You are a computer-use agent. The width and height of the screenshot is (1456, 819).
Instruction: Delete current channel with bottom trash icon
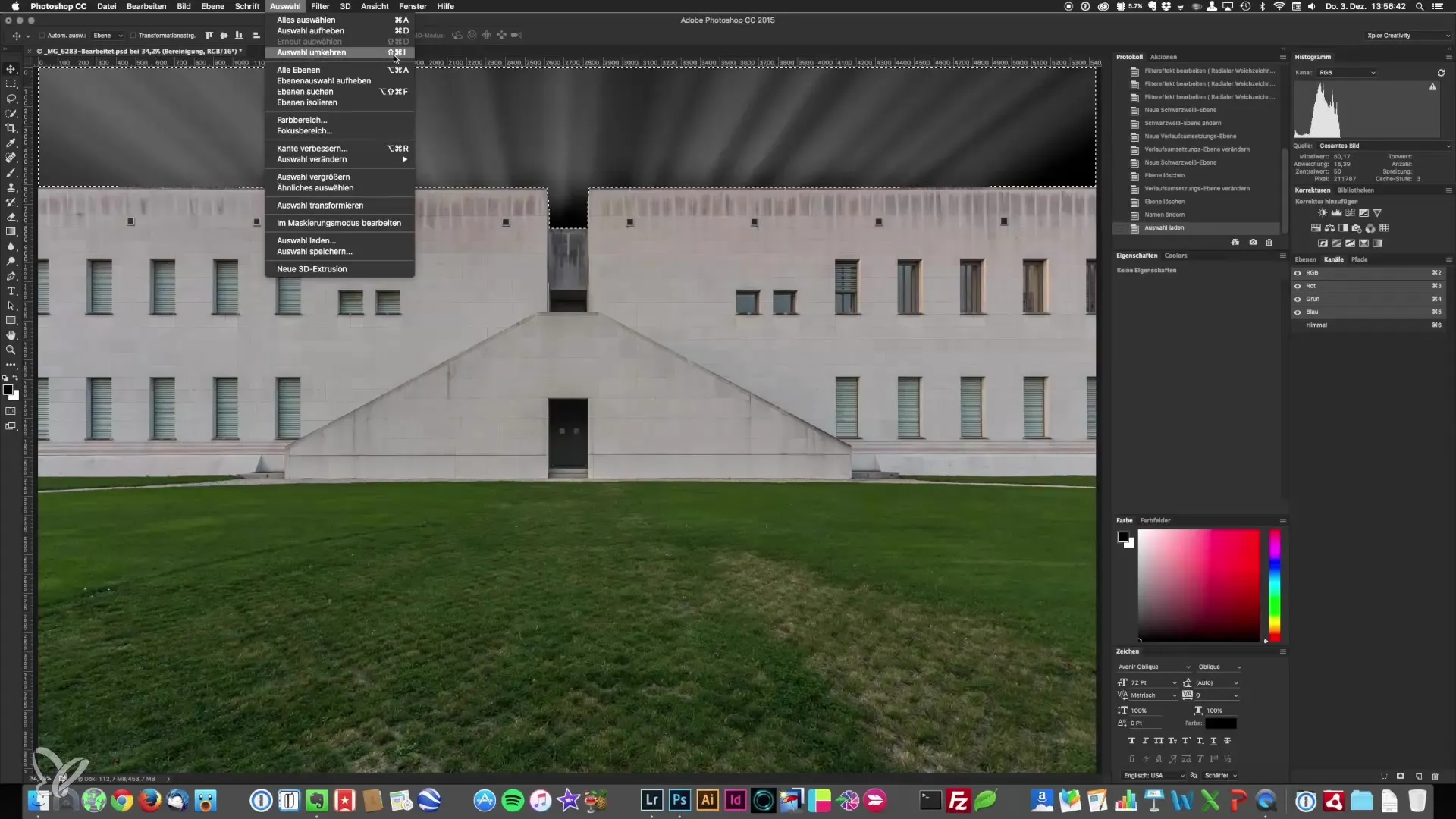click(1435, 776)
